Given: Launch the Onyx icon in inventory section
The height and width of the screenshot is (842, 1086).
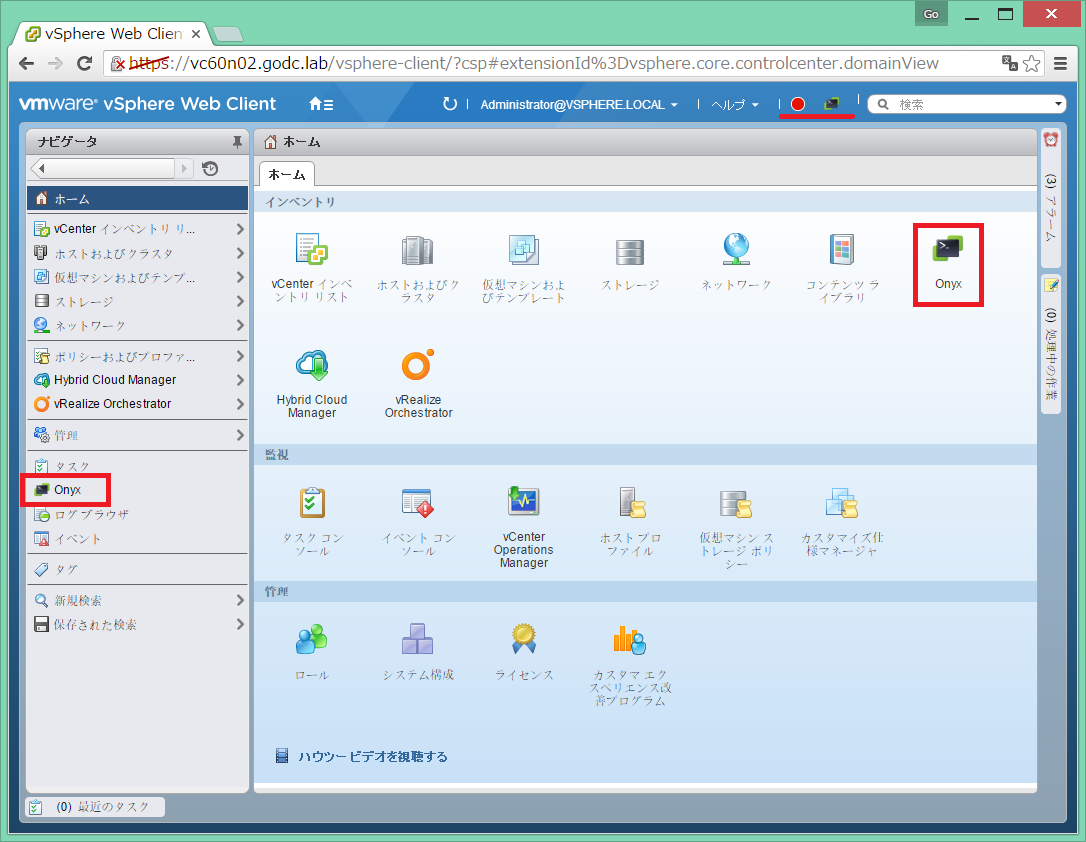Looking at the screenshot, I should (x=948, y=249).
